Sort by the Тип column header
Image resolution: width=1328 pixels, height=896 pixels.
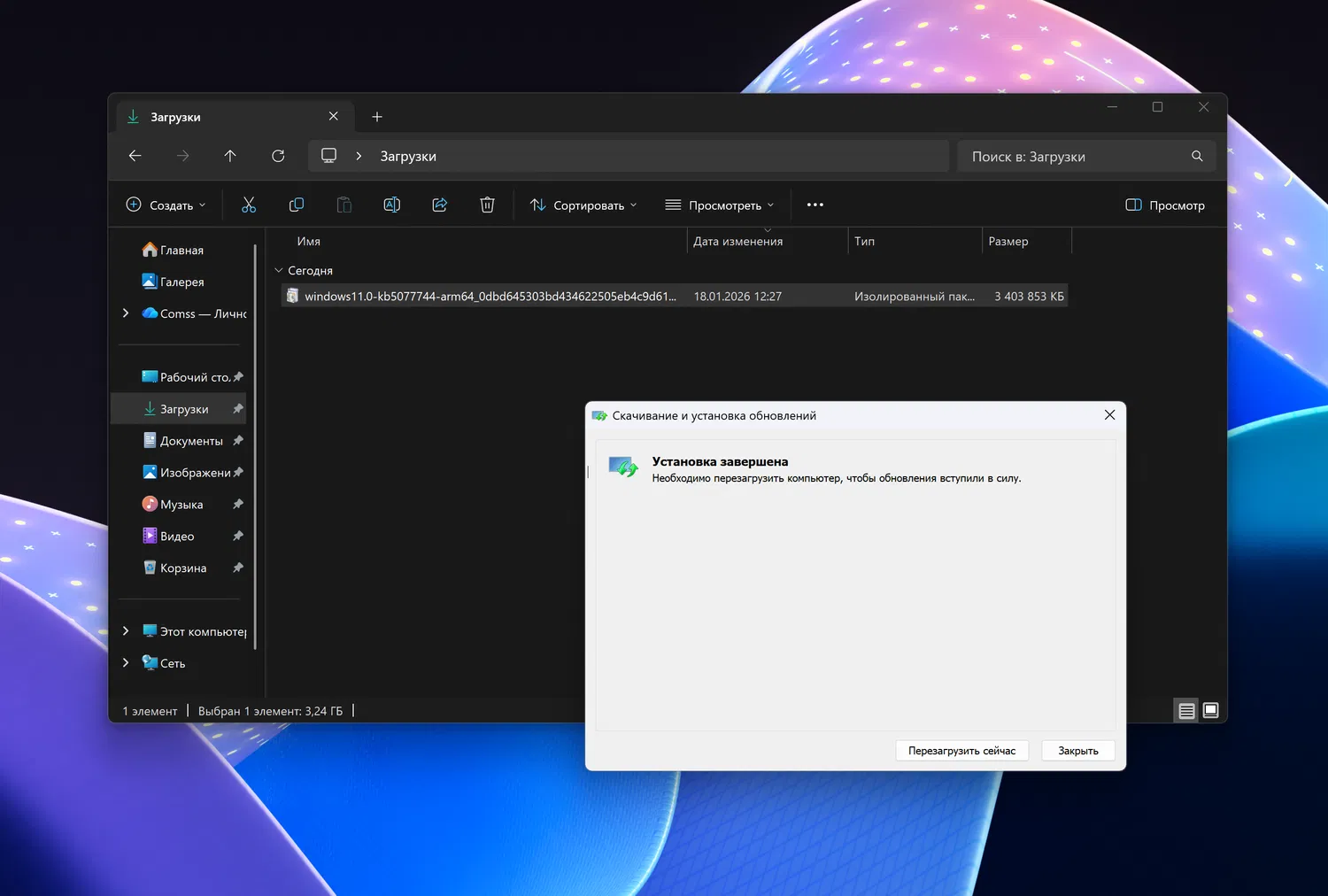[x=864, y=241]
